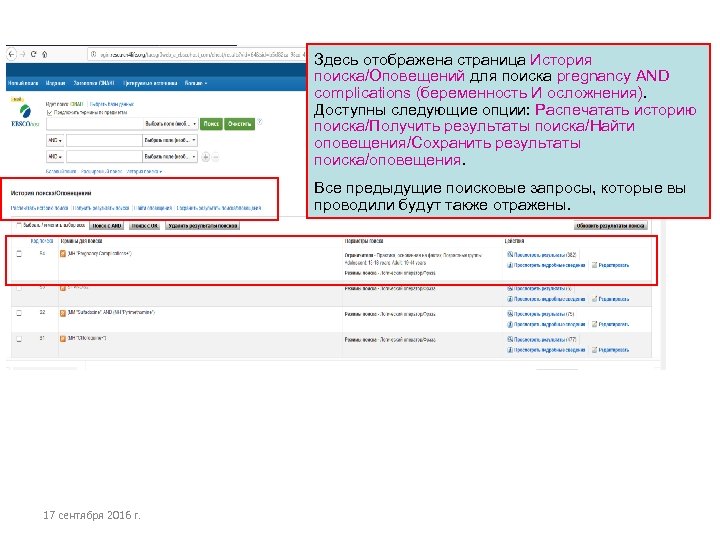Click the search ID number column header
Image resolution: width=720 pixels, height=540 pixels.
41,241
